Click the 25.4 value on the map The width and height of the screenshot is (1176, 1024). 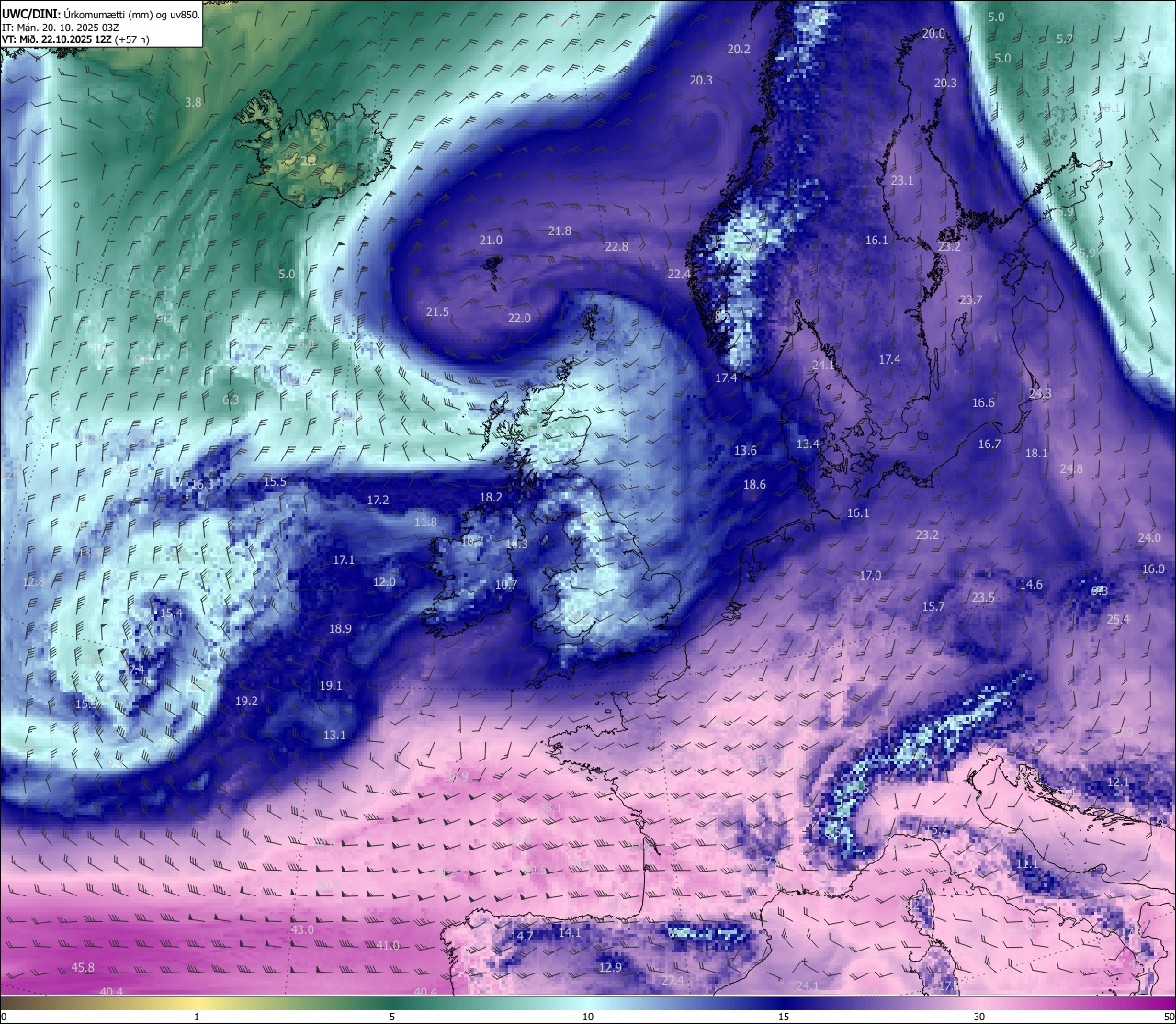(x=1118, y=620)
